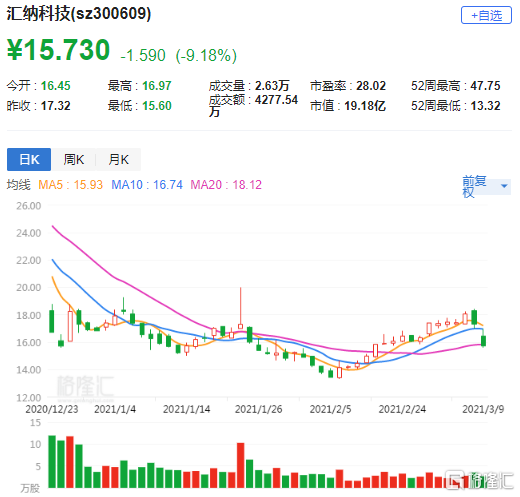Click price axis label 12.00

(29, 397)
